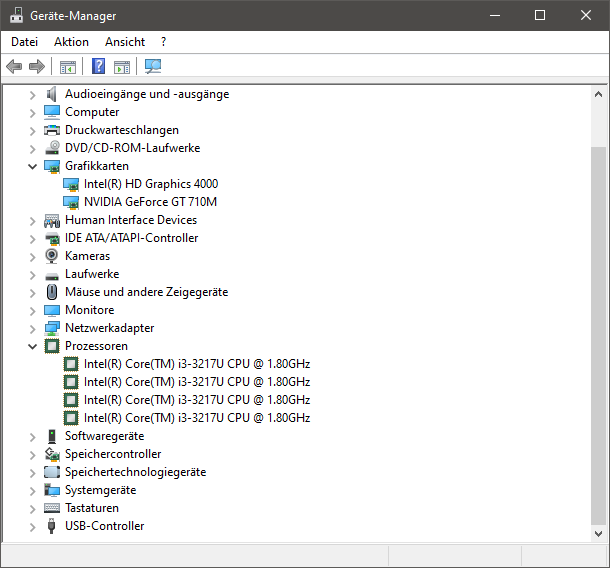Viewport: 610px width, 568px height.
Task: Click the icon of NVIDIA GeForce GT 710M
Action: point(71,202)
